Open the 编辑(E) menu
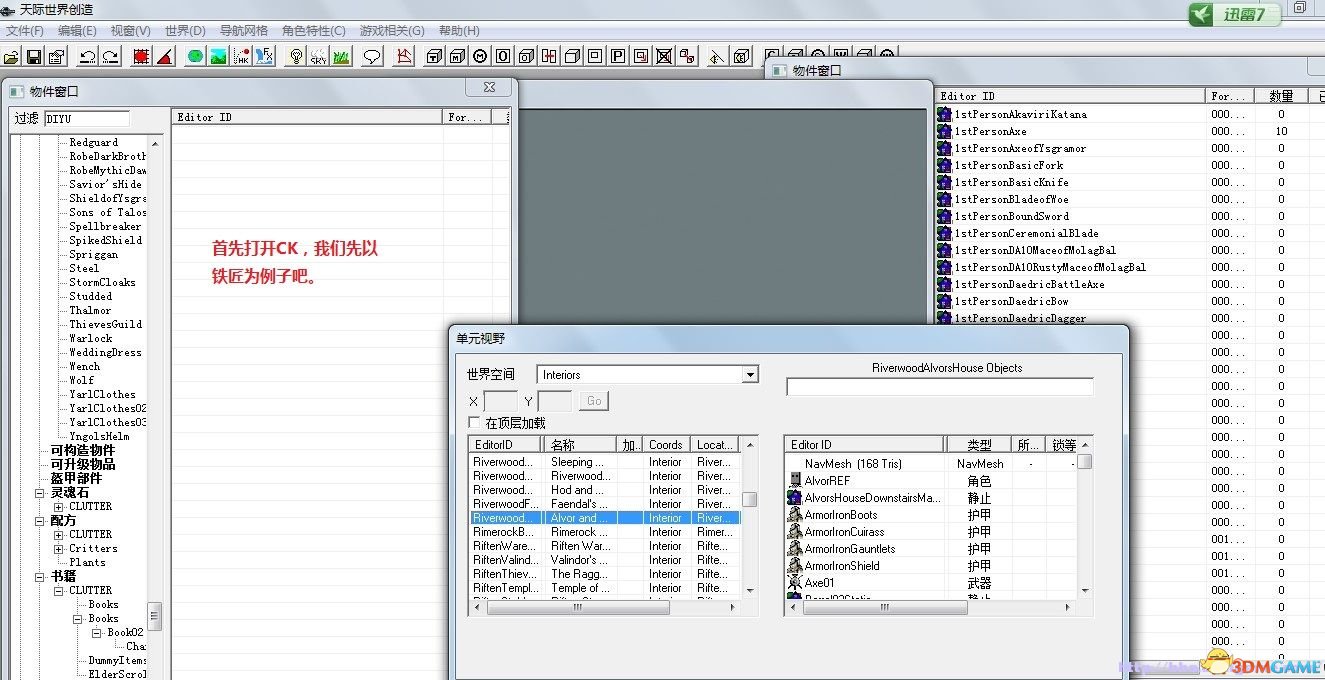This screenshot has height=680, width=1325. click(x=78, y=31)
